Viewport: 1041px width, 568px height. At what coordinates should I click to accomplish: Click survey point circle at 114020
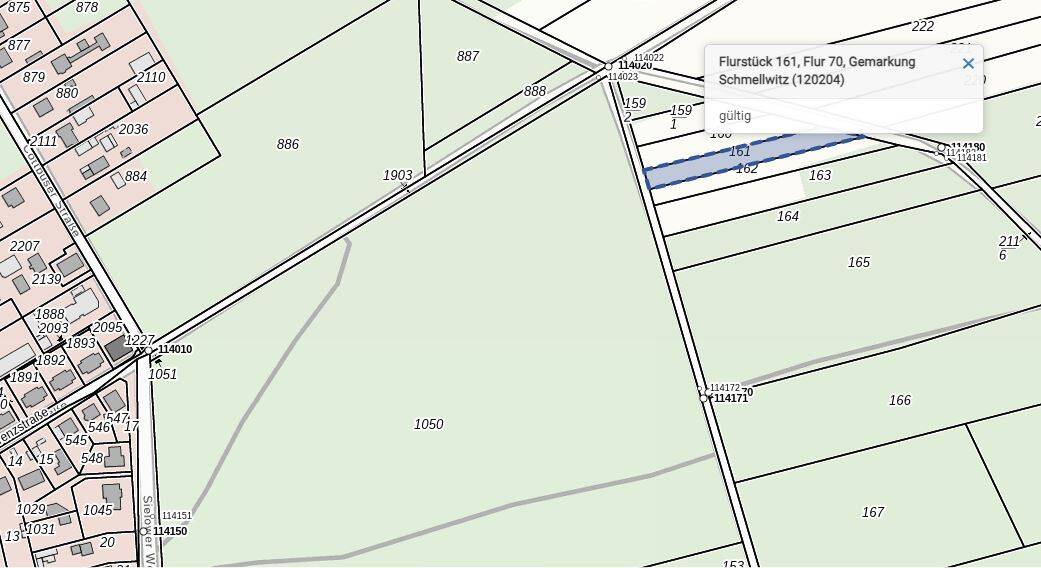coord(608,66)
